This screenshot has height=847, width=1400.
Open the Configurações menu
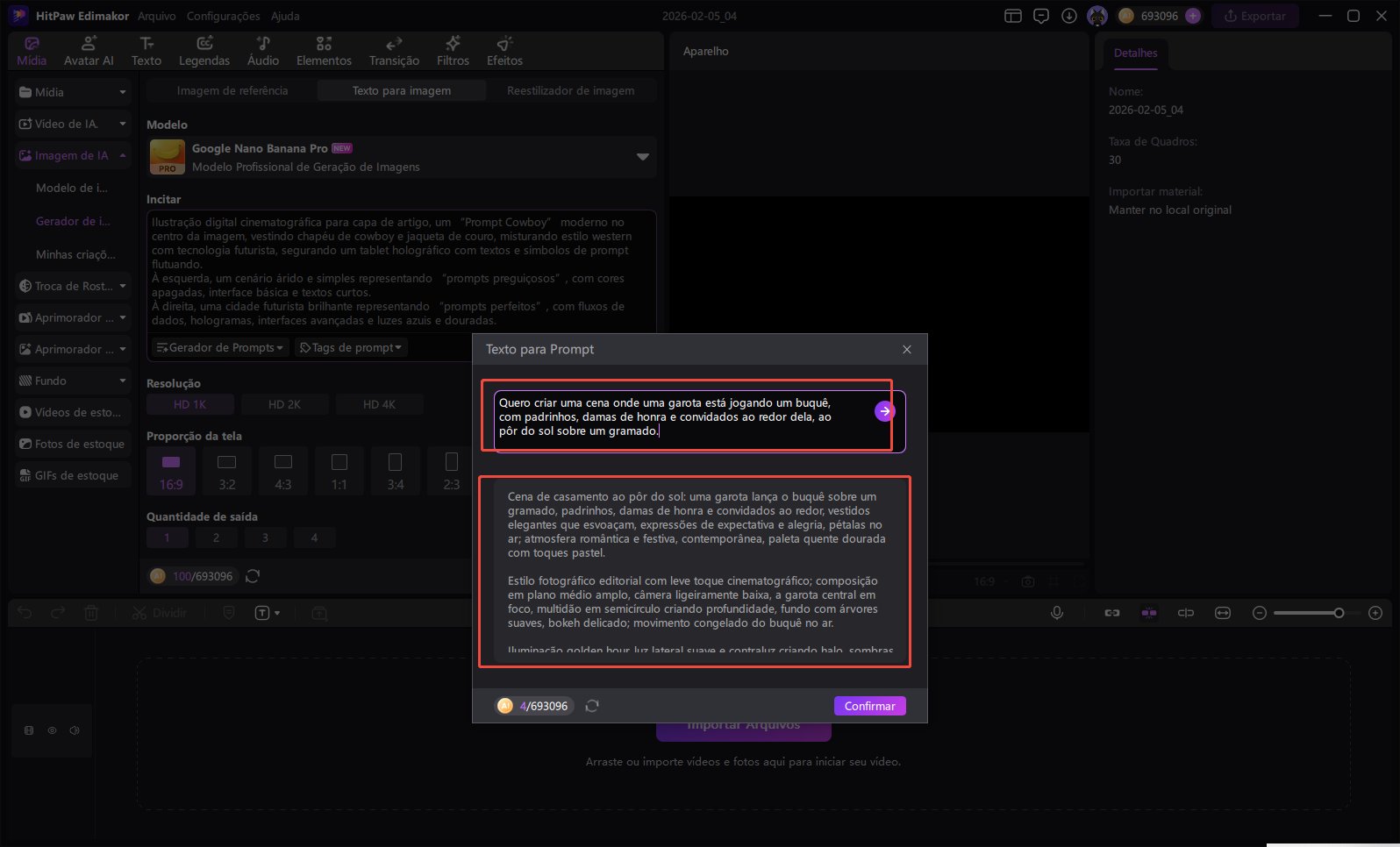click(223, 16)
